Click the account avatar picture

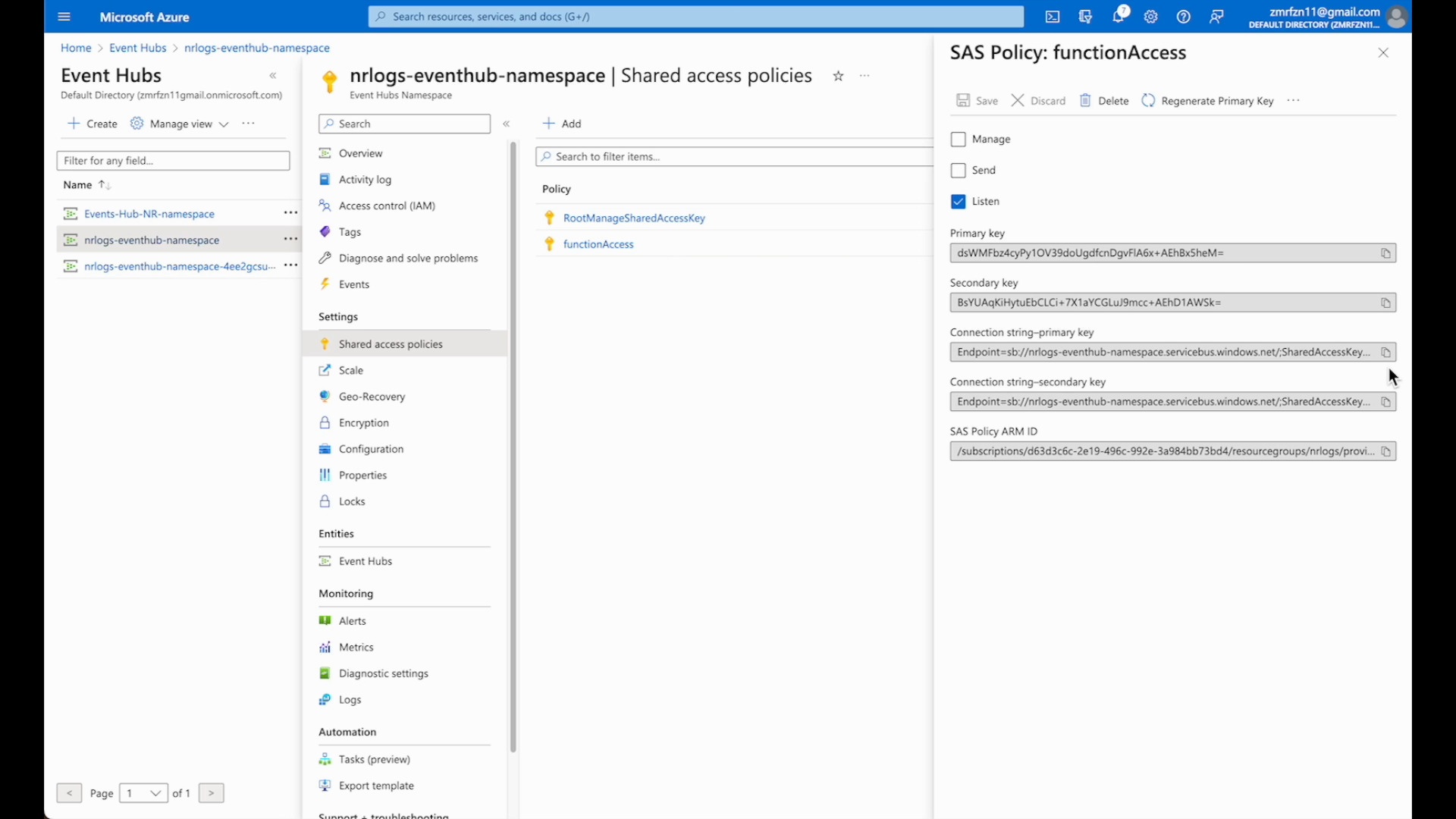pyautogui.click(x=1396, y=17)
